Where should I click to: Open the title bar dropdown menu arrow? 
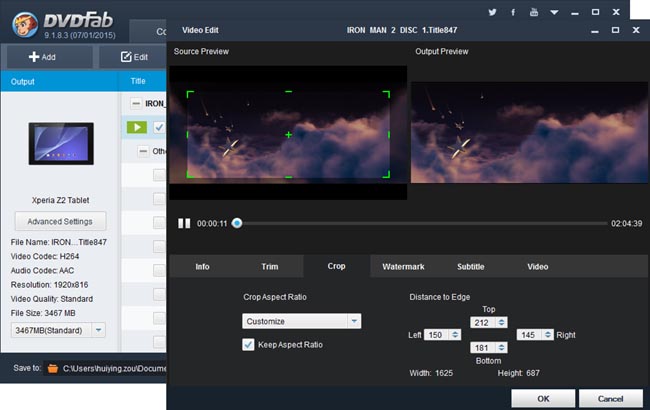click(554, 12)
